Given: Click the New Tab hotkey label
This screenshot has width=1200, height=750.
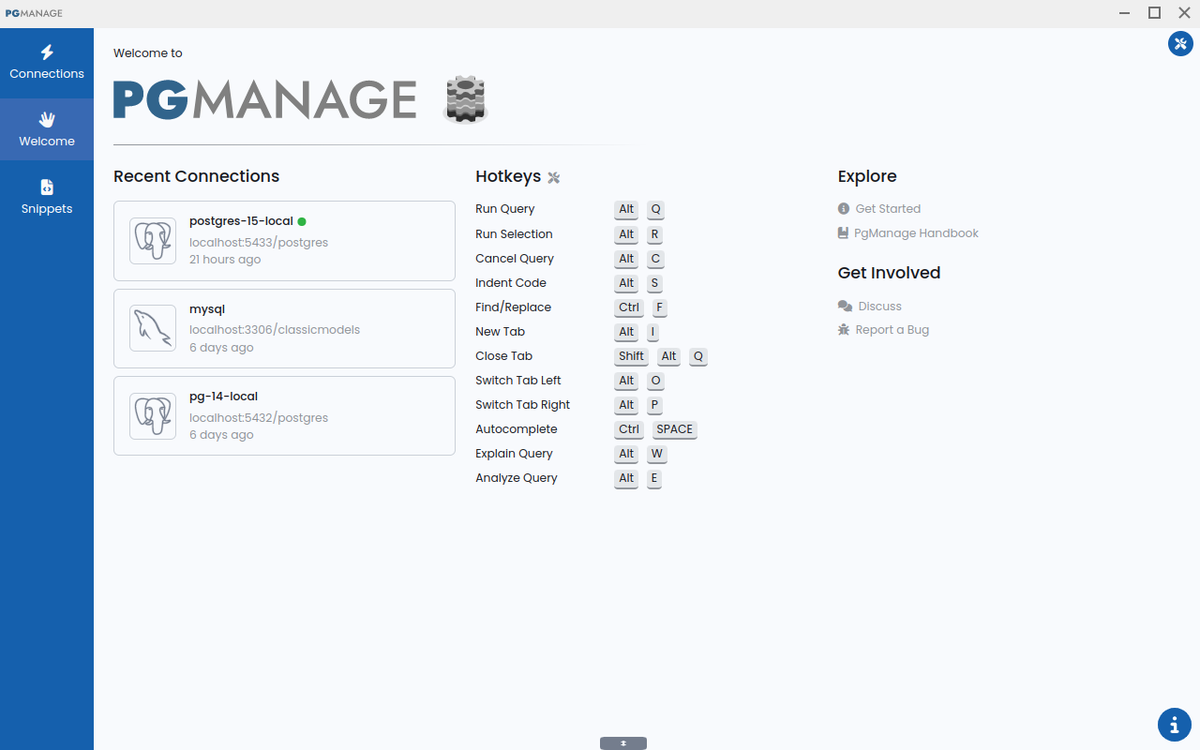Looking at the screenshot, I should click(500, 332).
